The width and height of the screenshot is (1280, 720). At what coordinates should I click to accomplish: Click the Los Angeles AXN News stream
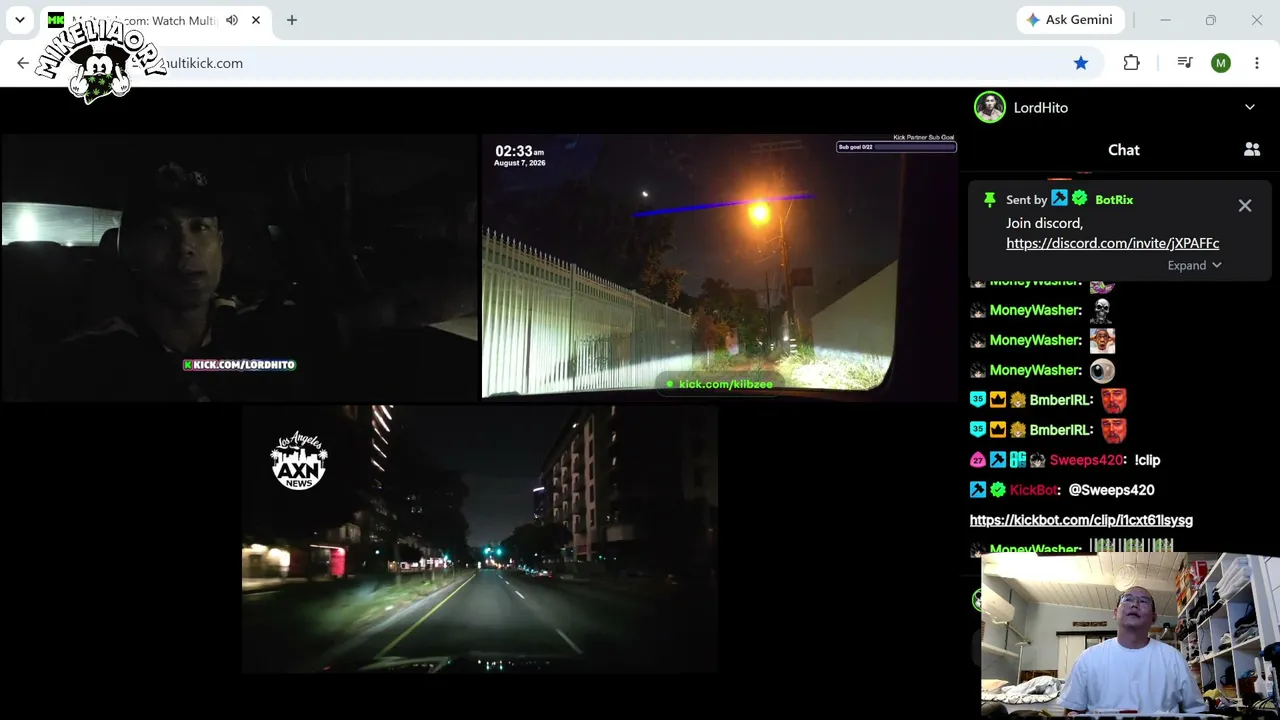480,539
